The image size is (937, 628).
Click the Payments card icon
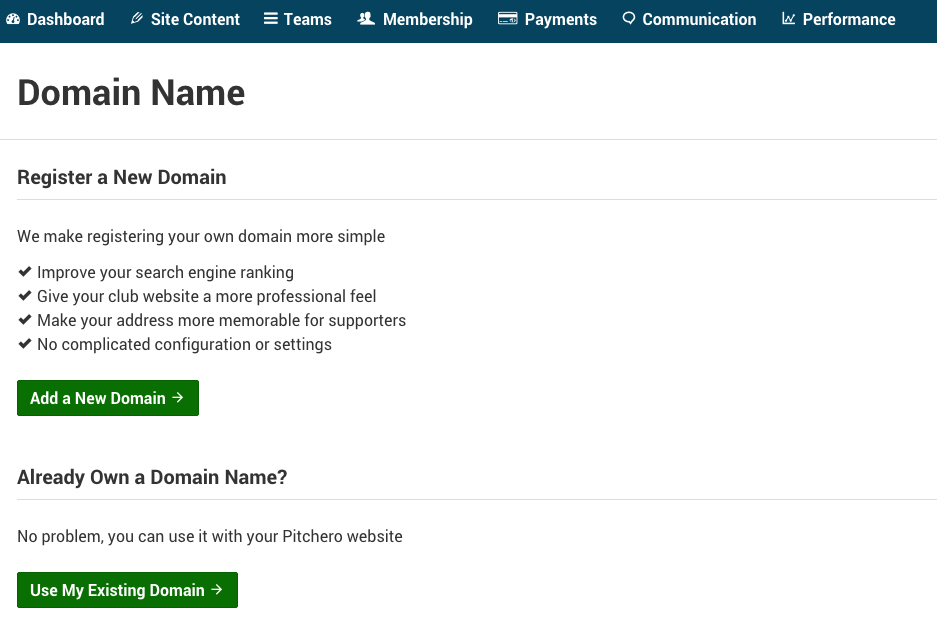point(507,19)
